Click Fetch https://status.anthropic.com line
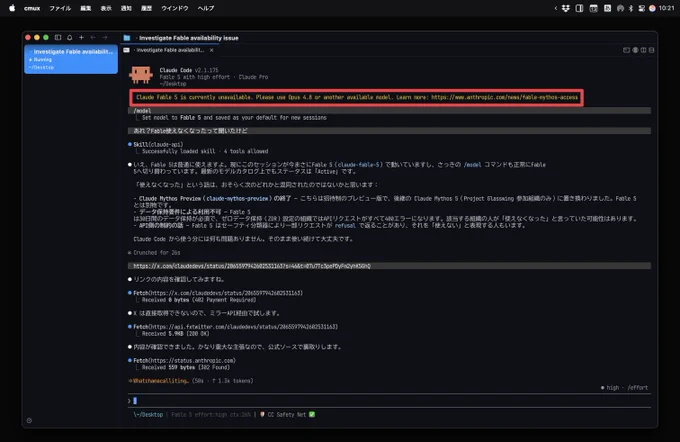The image size is (680, 442). (184, 360)
